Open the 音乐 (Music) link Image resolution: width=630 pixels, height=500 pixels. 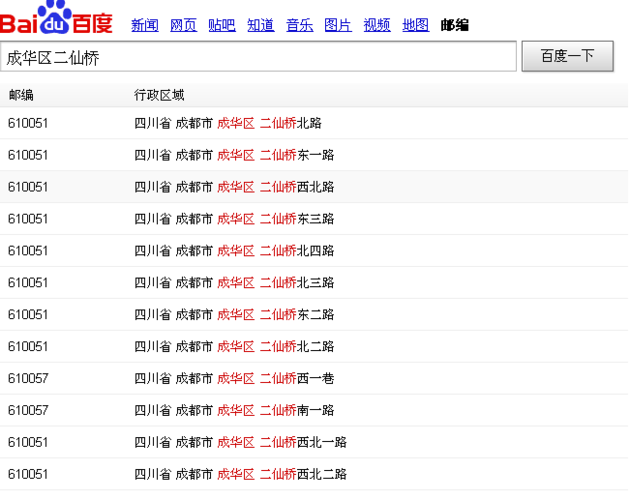[x=299, y=25]
